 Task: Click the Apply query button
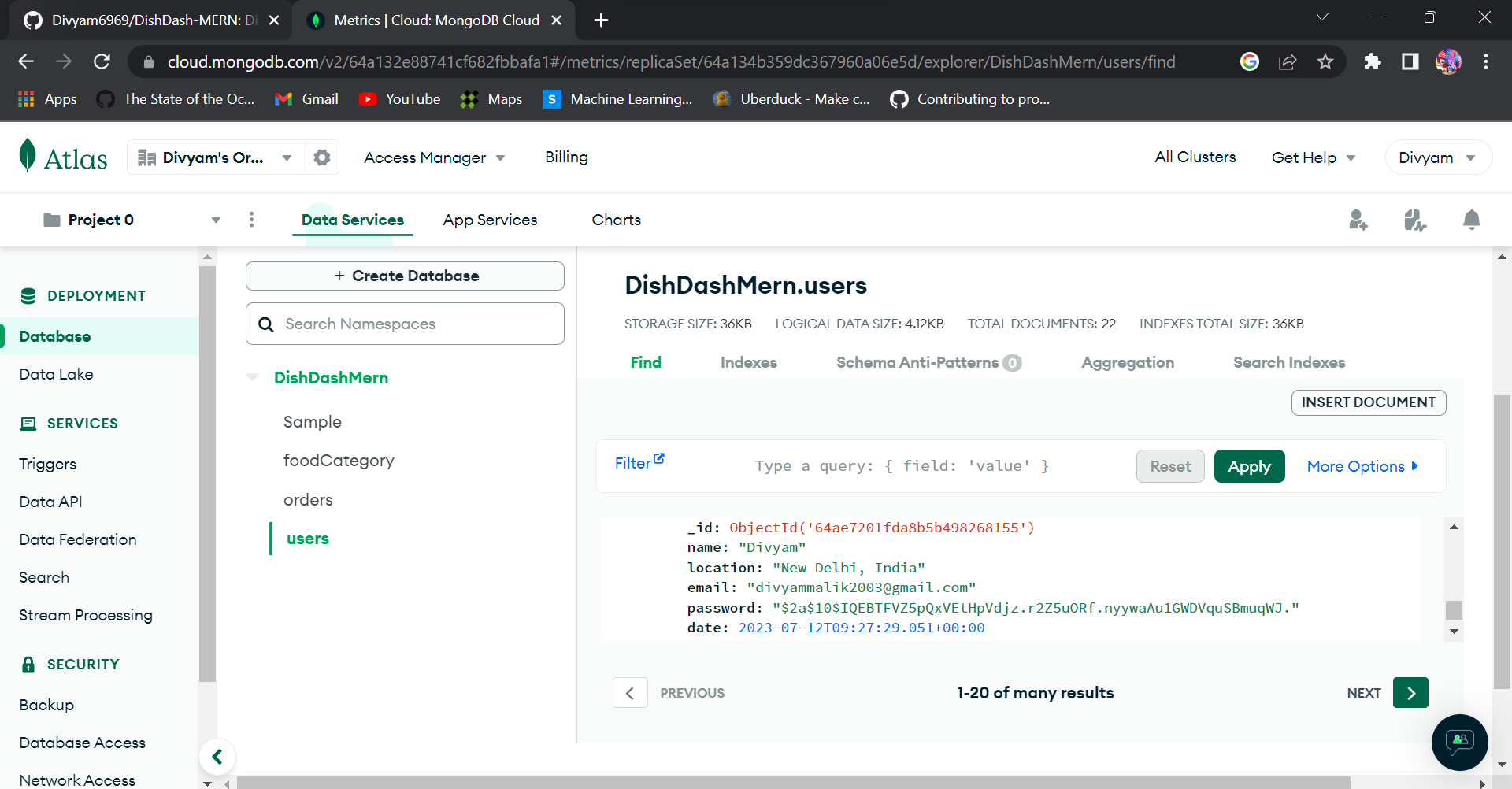coord(1249,466)
